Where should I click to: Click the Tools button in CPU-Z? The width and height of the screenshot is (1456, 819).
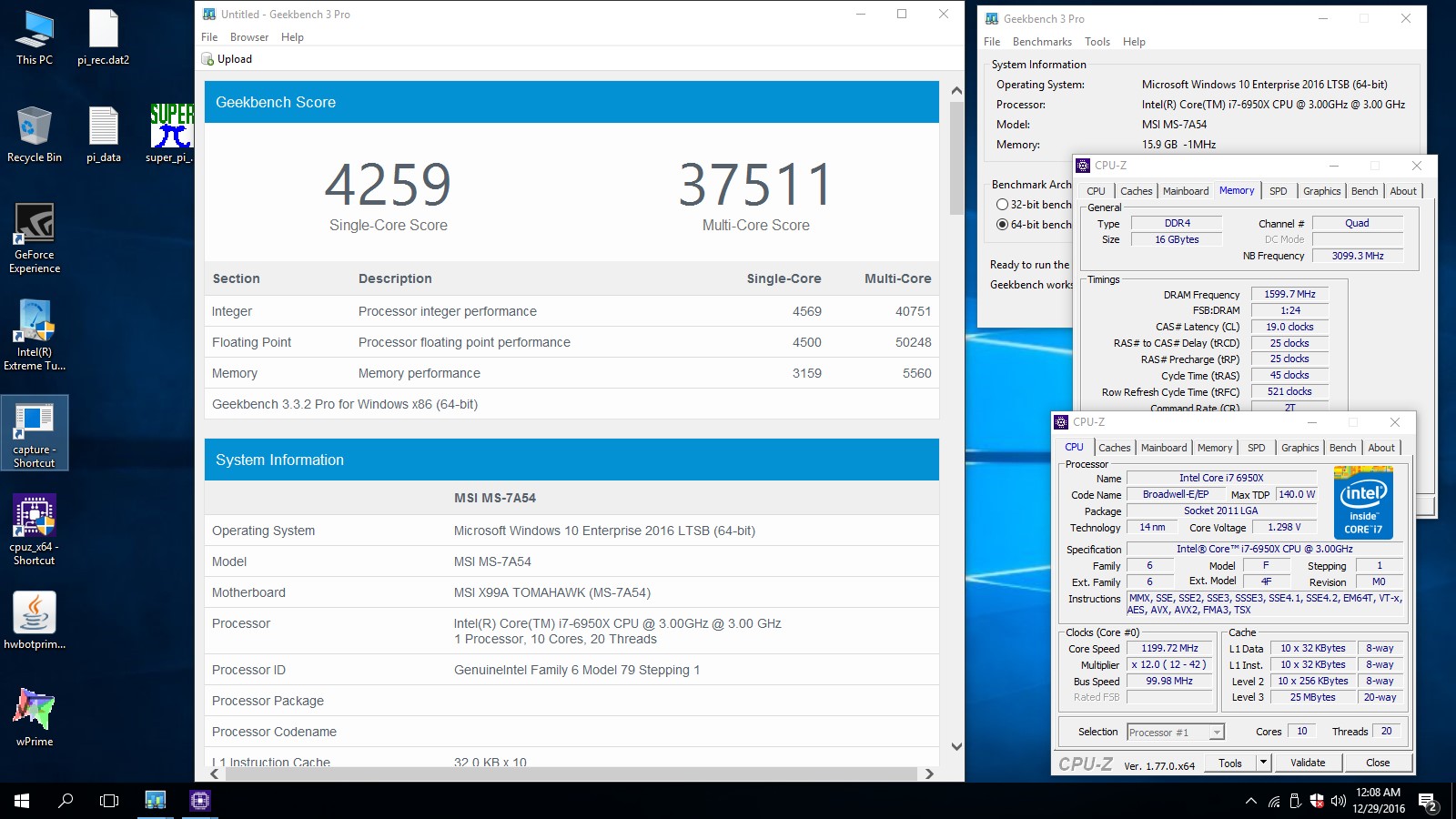point(1230,763)
